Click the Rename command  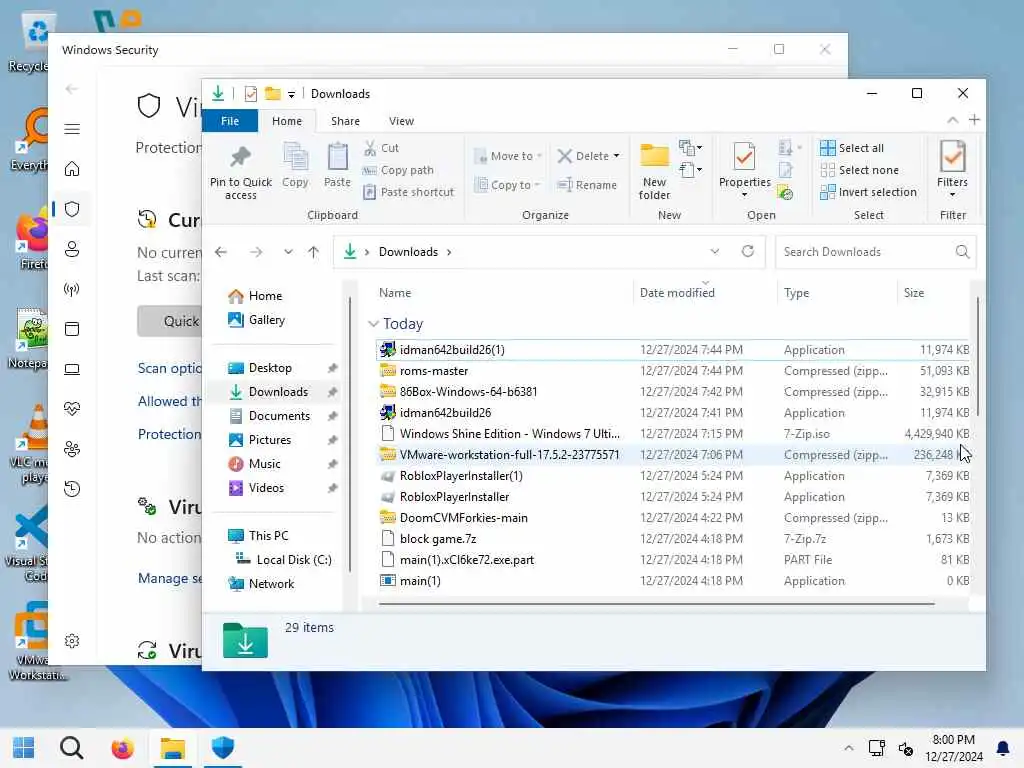[x=587, y=185]
